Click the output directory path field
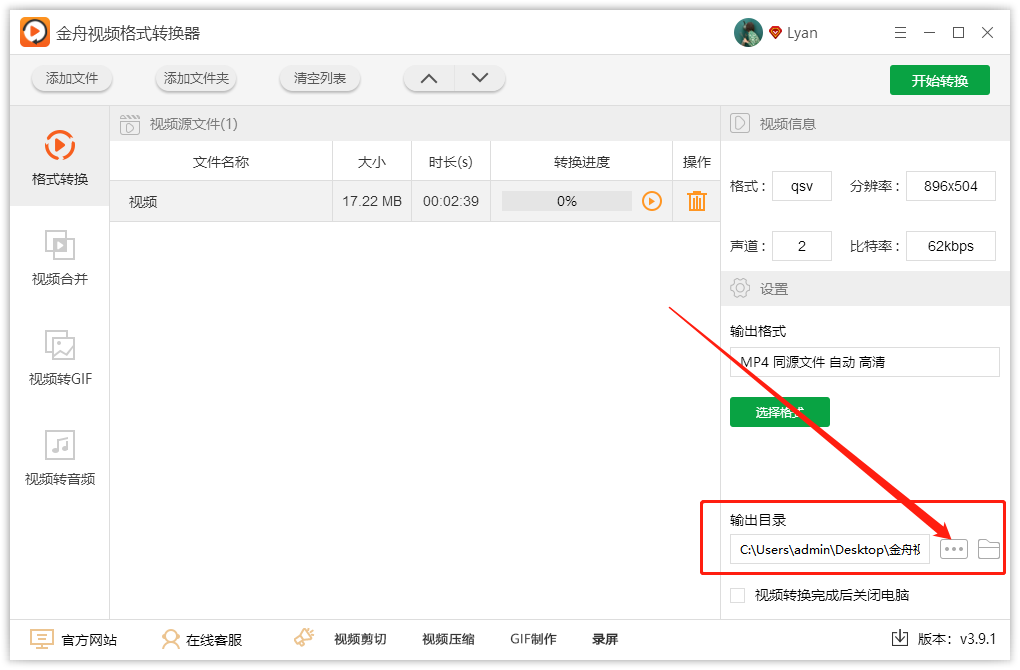The width and height of the screenshot is (1020, 670). click(x=829, y=549)
